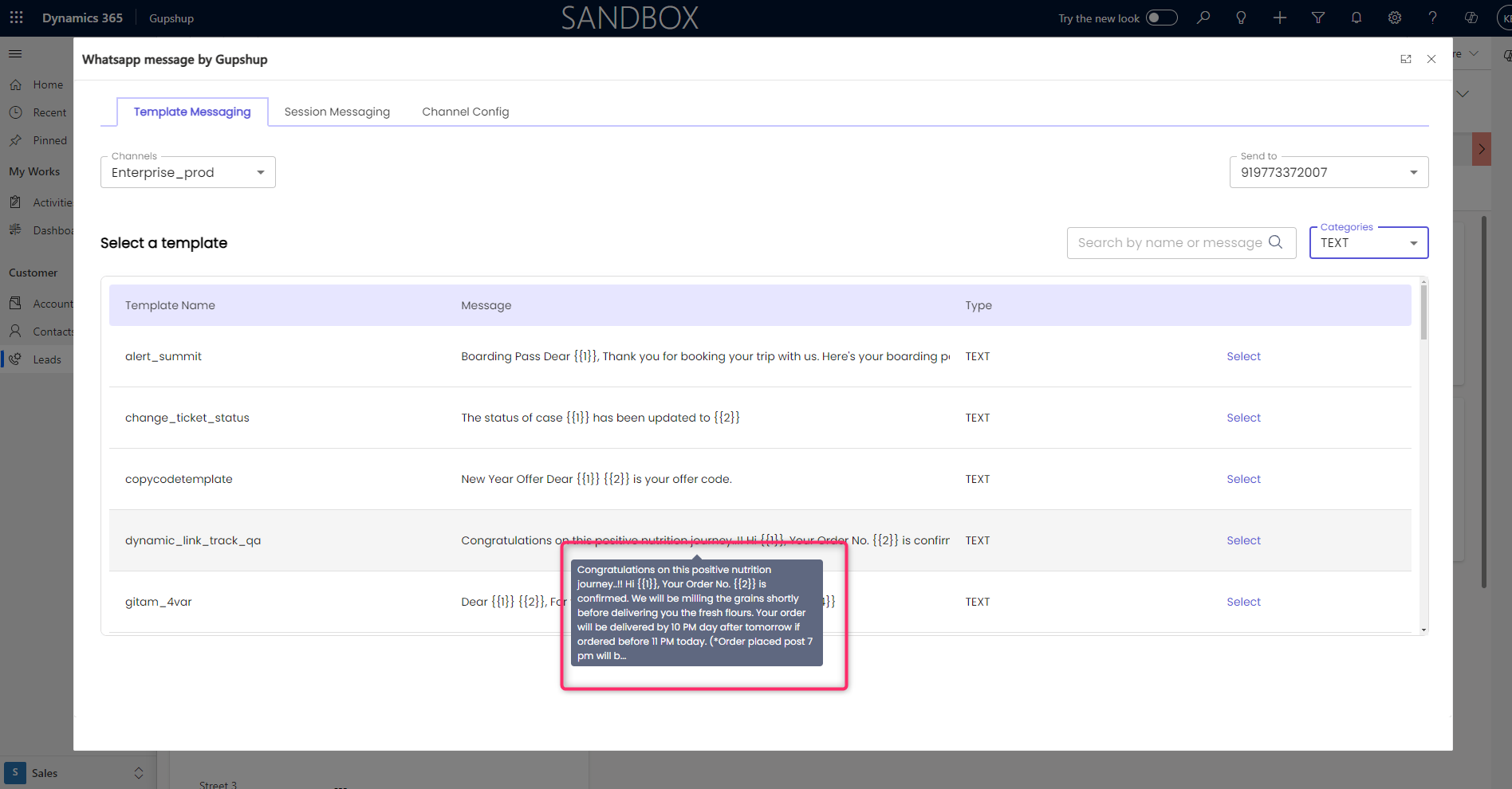1512x789 pixels.
Task: Click the Home icon in sidebar
Action: 15,84
